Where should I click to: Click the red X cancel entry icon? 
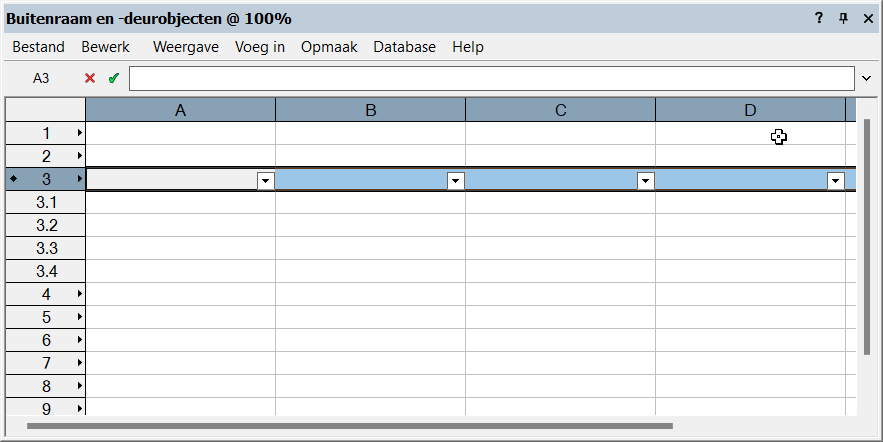pos(90,78)
